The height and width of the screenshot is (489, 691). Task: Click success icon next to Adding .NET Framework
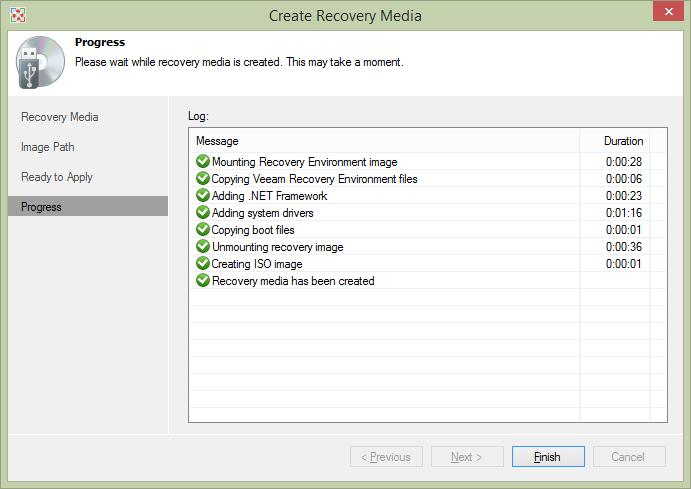coord(203,196)
